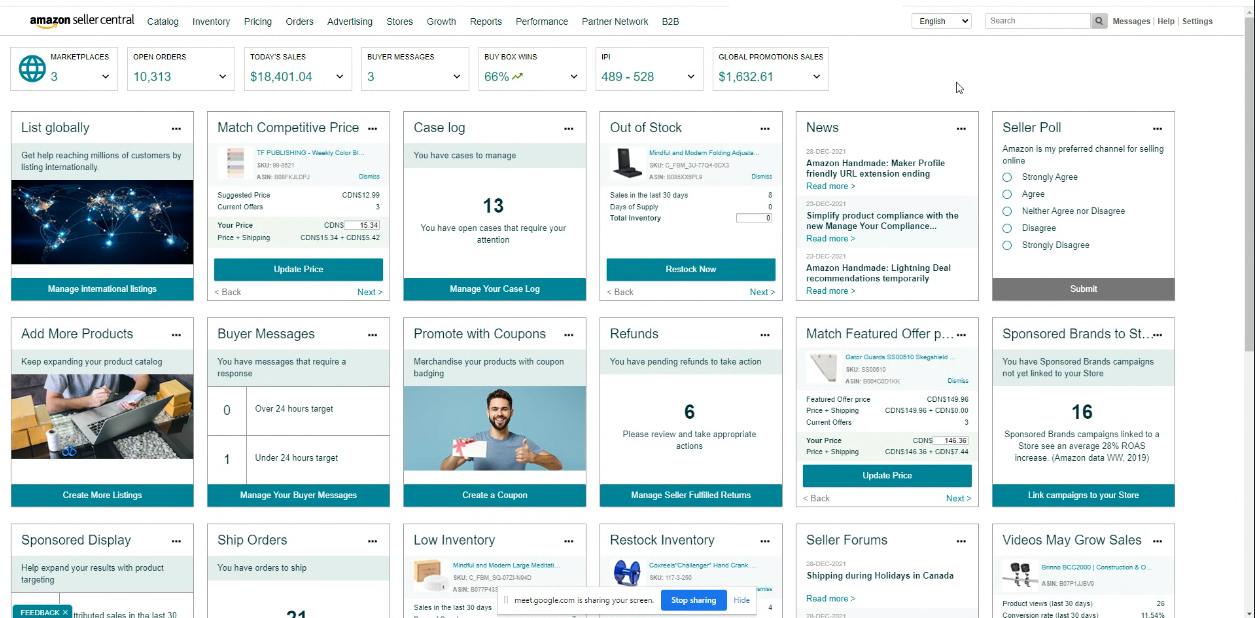This screenshot has height=618, width=1255.
Task: Select the Disagree poll option
Action: coord(1008,228)
